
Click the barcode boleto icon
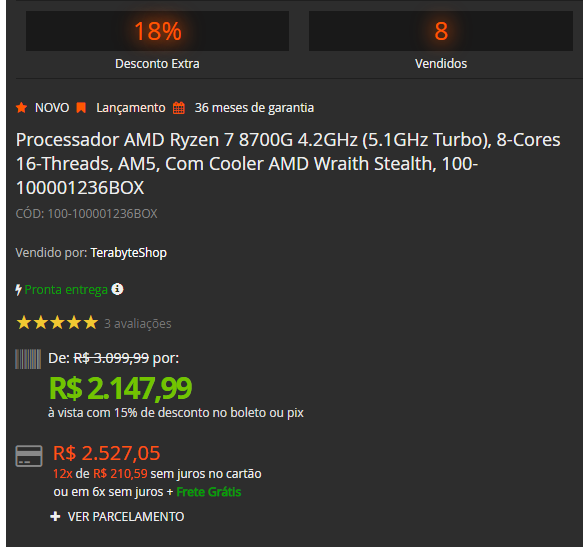pos(28,359)
